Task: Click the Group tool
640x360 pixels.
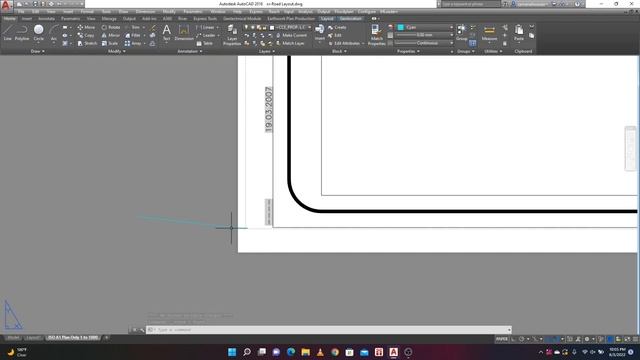Action: pyautogui.click(x=462, y=32)
